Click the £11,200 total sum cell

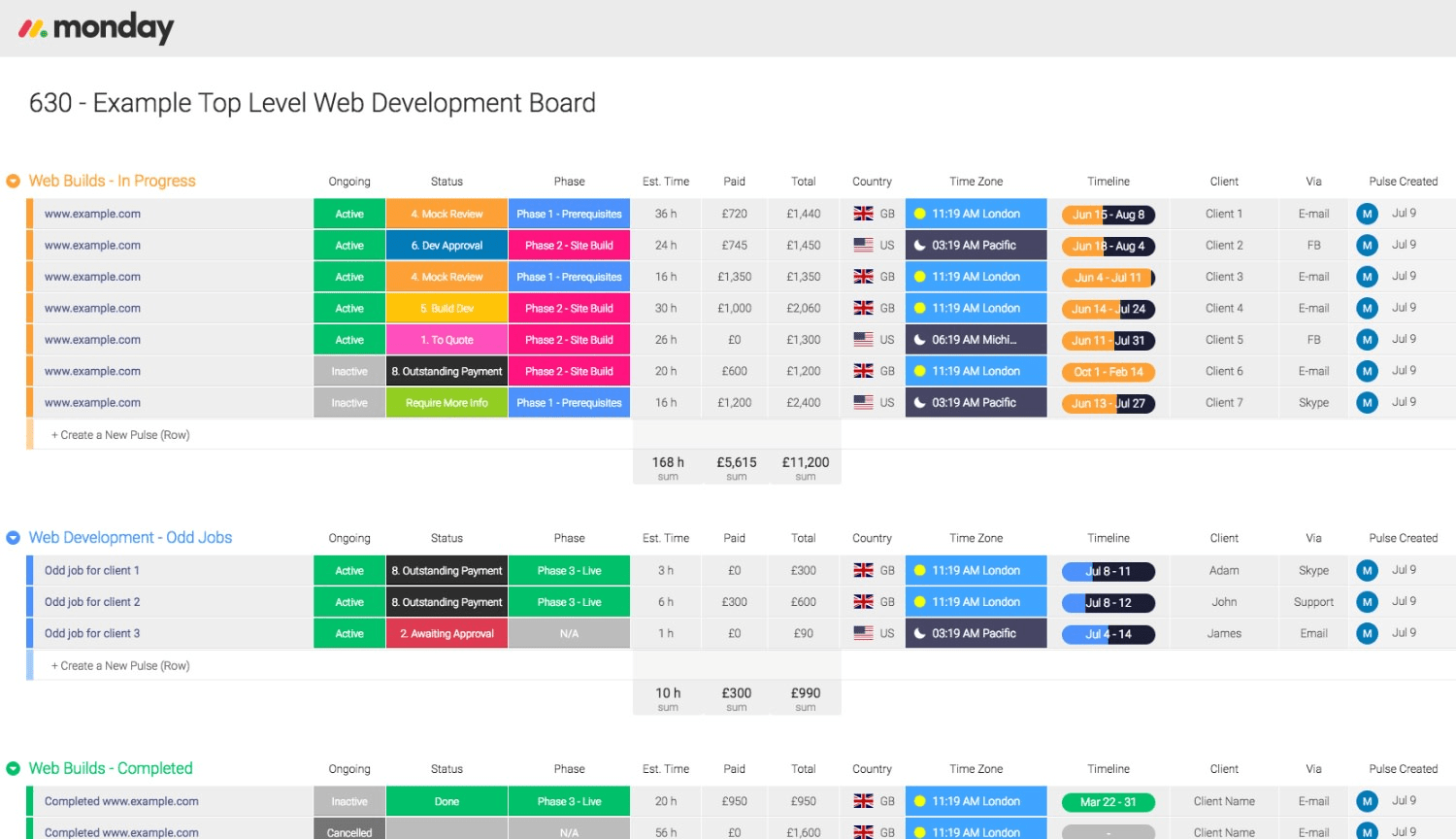[x=805, y=466]
